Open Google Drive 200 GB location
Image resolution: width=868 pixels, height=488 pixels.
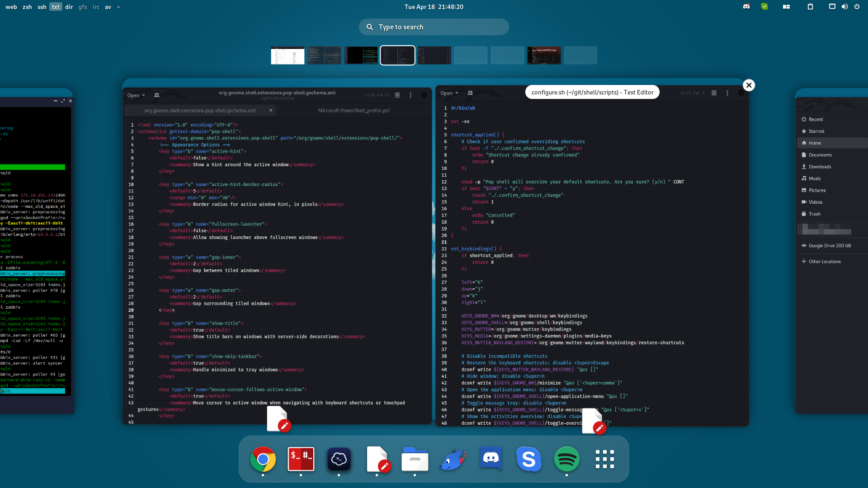[830, 246]
